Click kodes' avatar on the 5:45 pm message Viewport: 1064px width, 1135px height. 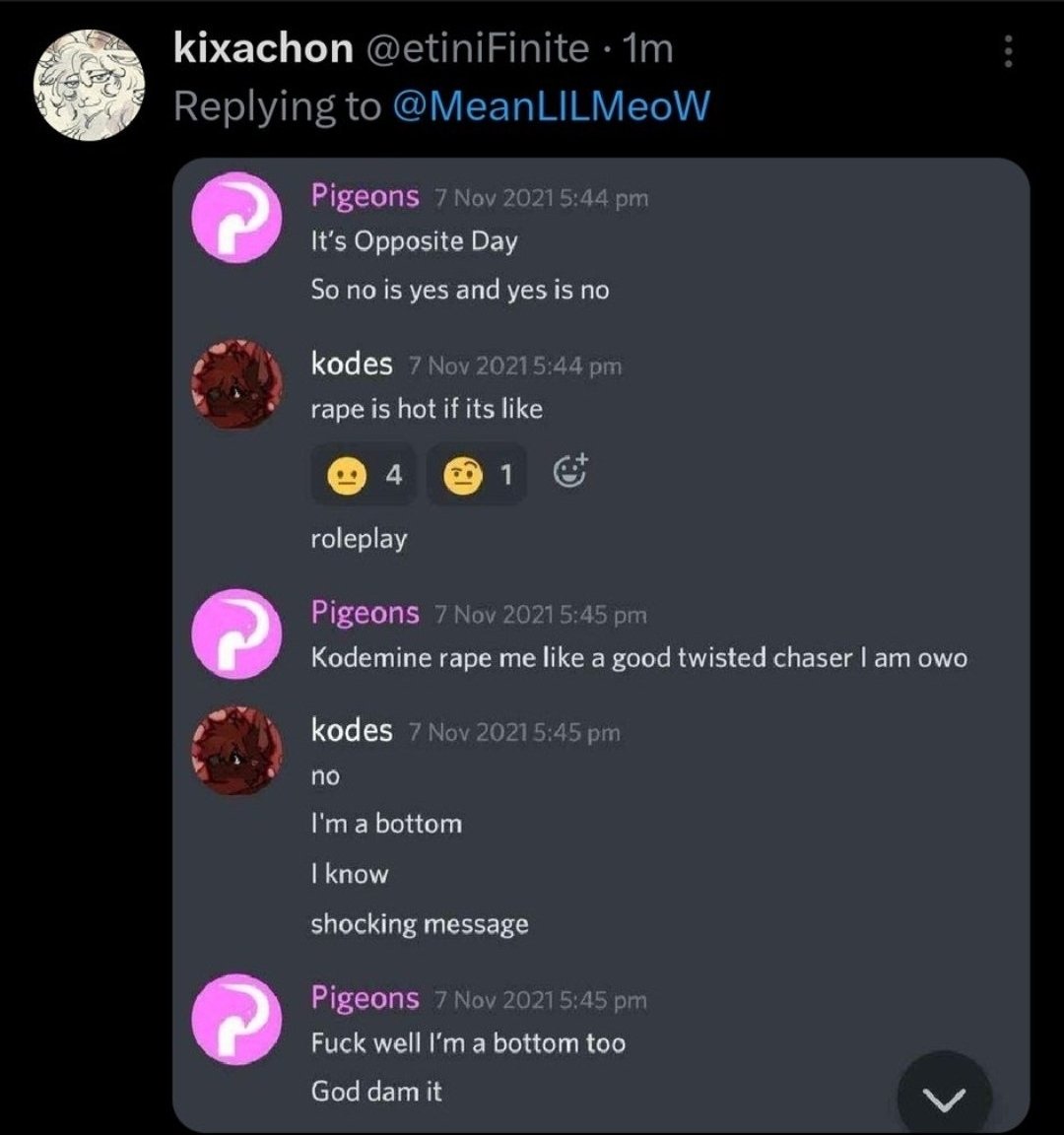click(236, 750)
